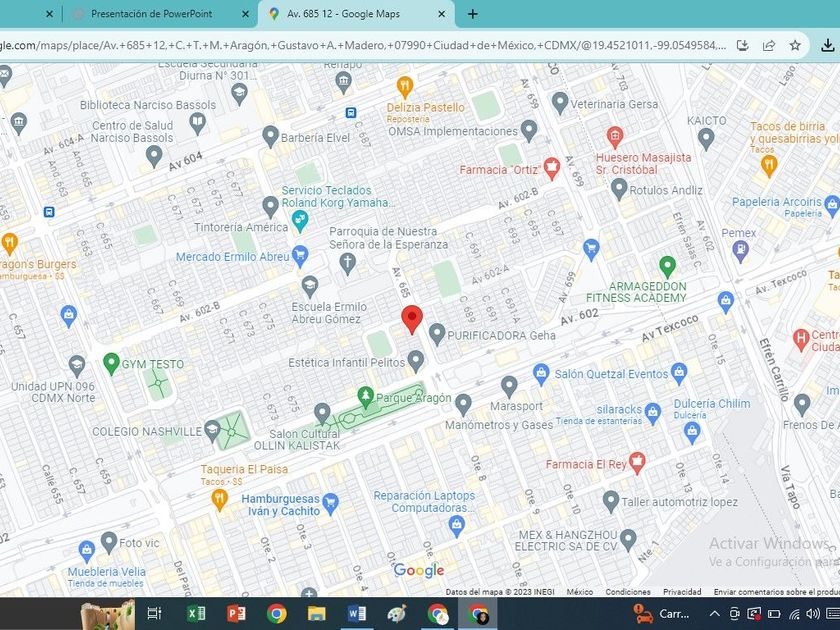Click Enviar comentarios sobre el producto link
The width and height of the screenshot is (840, 630).
pyautogui.click(x=777, y=592)
